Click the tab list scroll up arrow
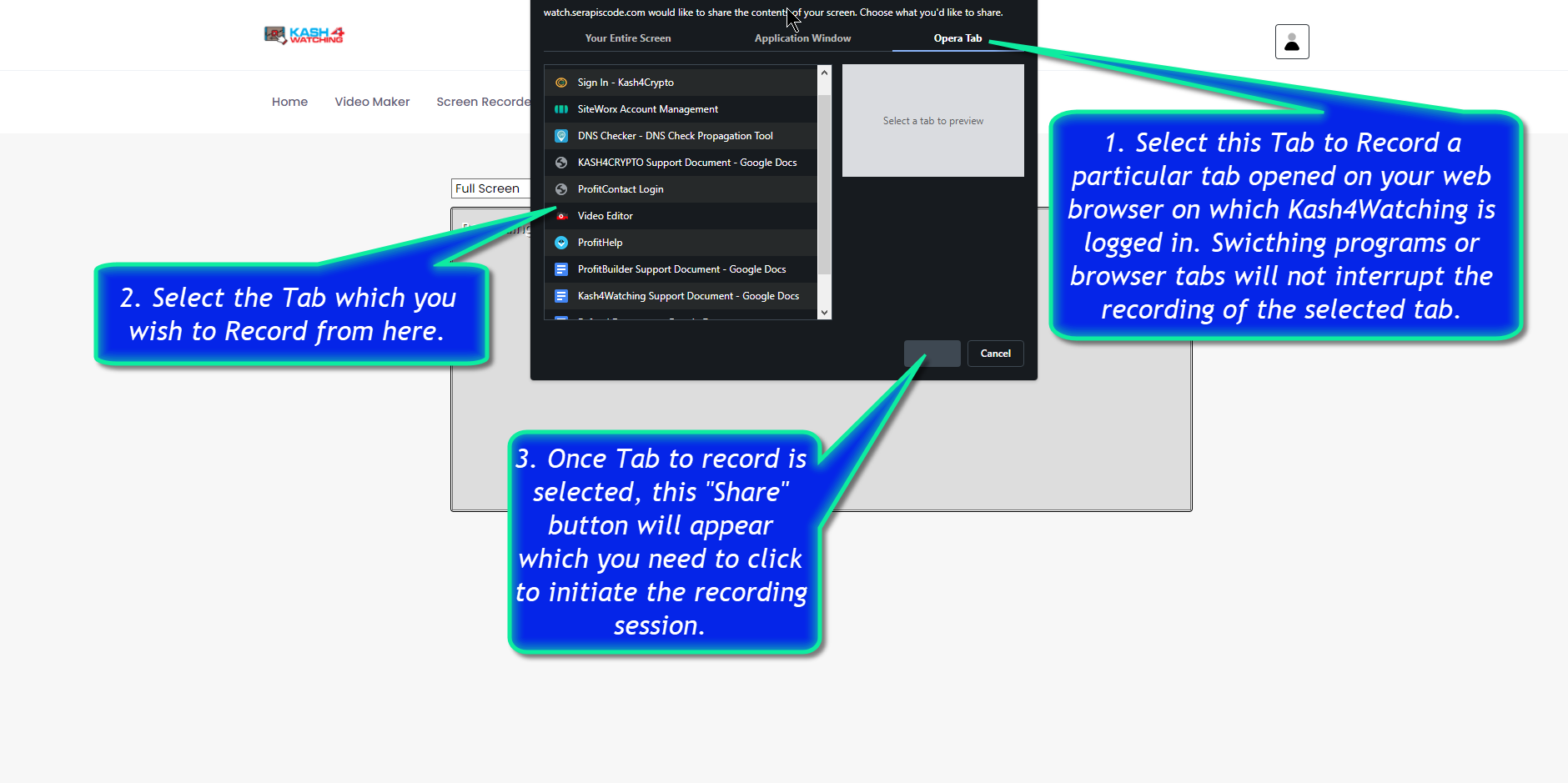This screenshot has width=1568, height=783. tap(825, 73)
